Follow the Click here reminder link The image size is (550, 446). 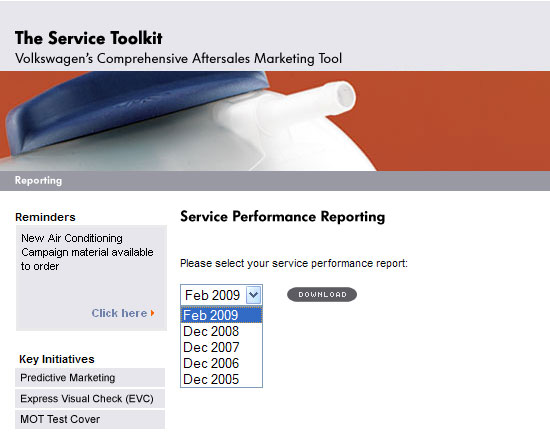pos(119,313)
